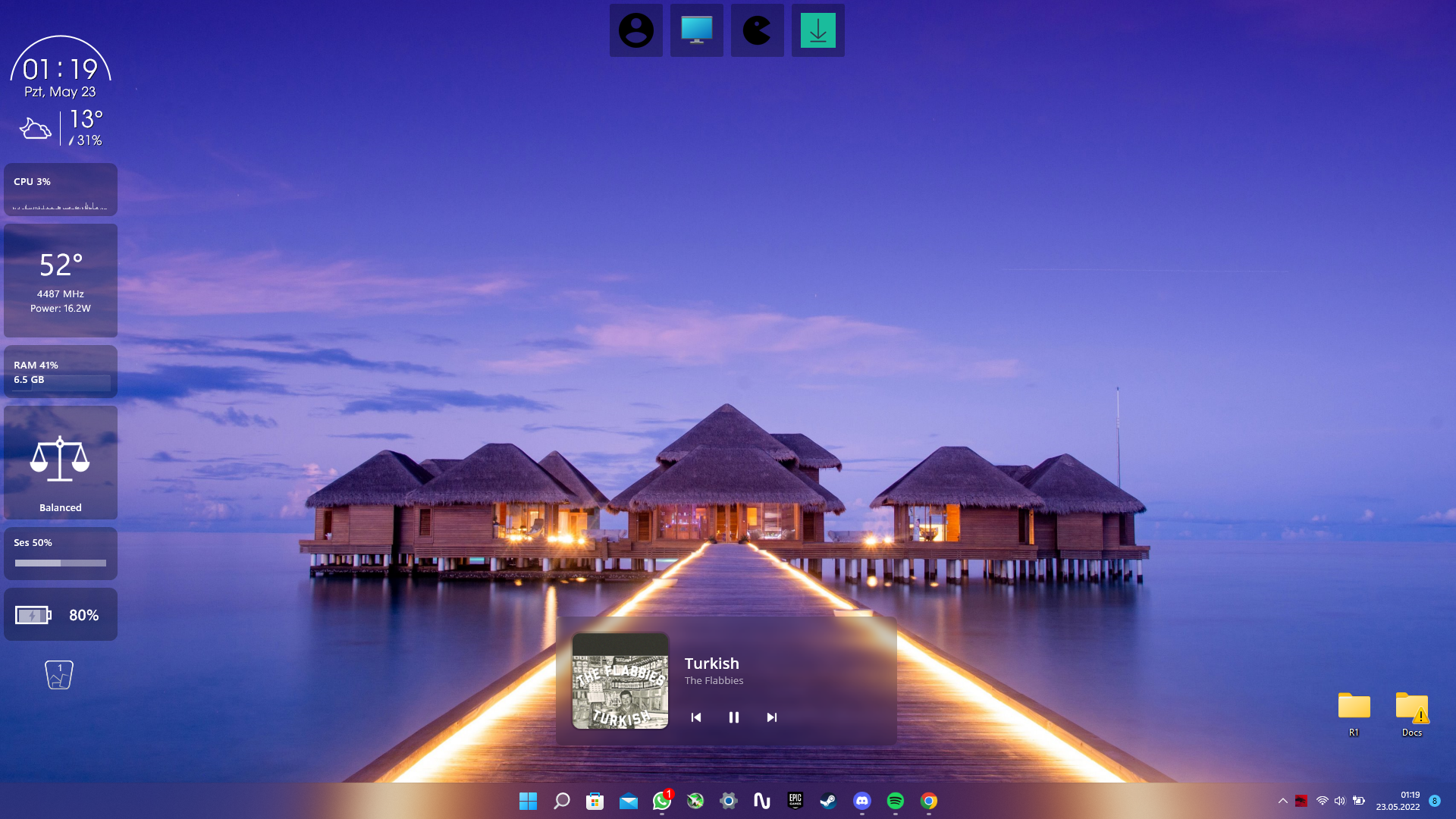Open Epic Games Launcher in taskbar
The height and width of the screenshot is (819, 1456).
tap(795, 801)
